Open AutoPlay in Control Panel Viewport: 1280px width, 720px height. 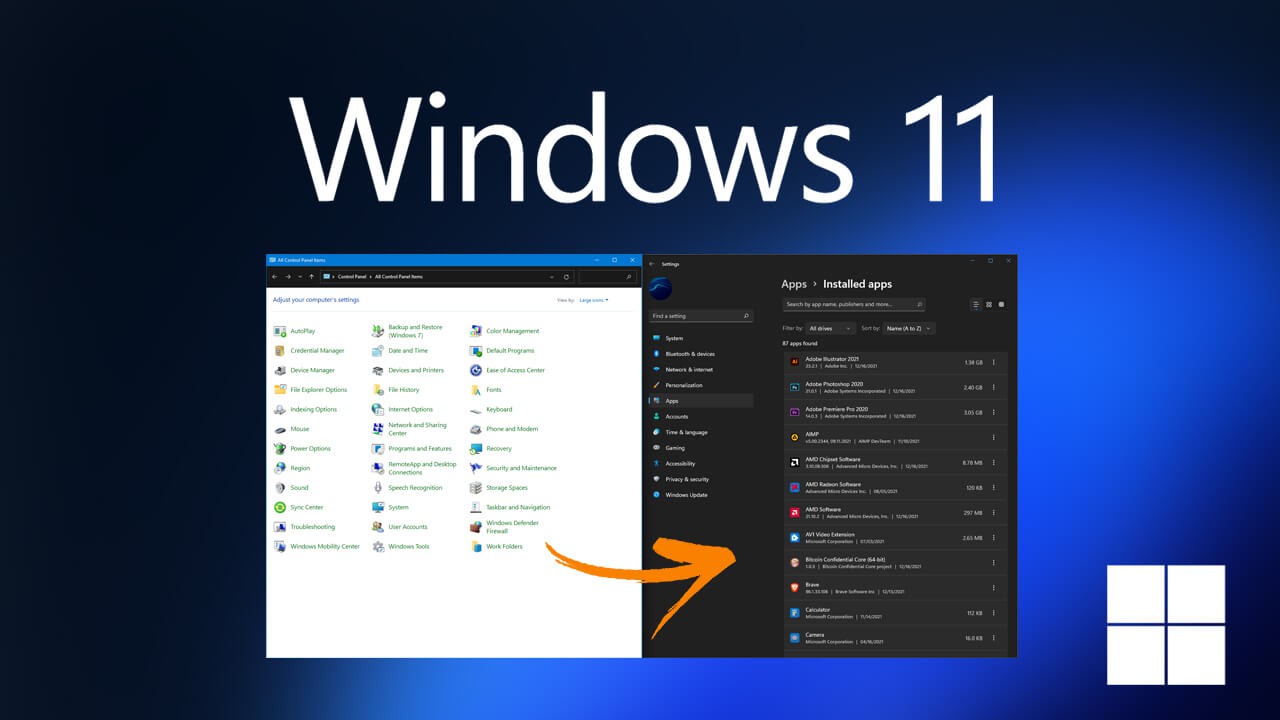coord(295,331)
